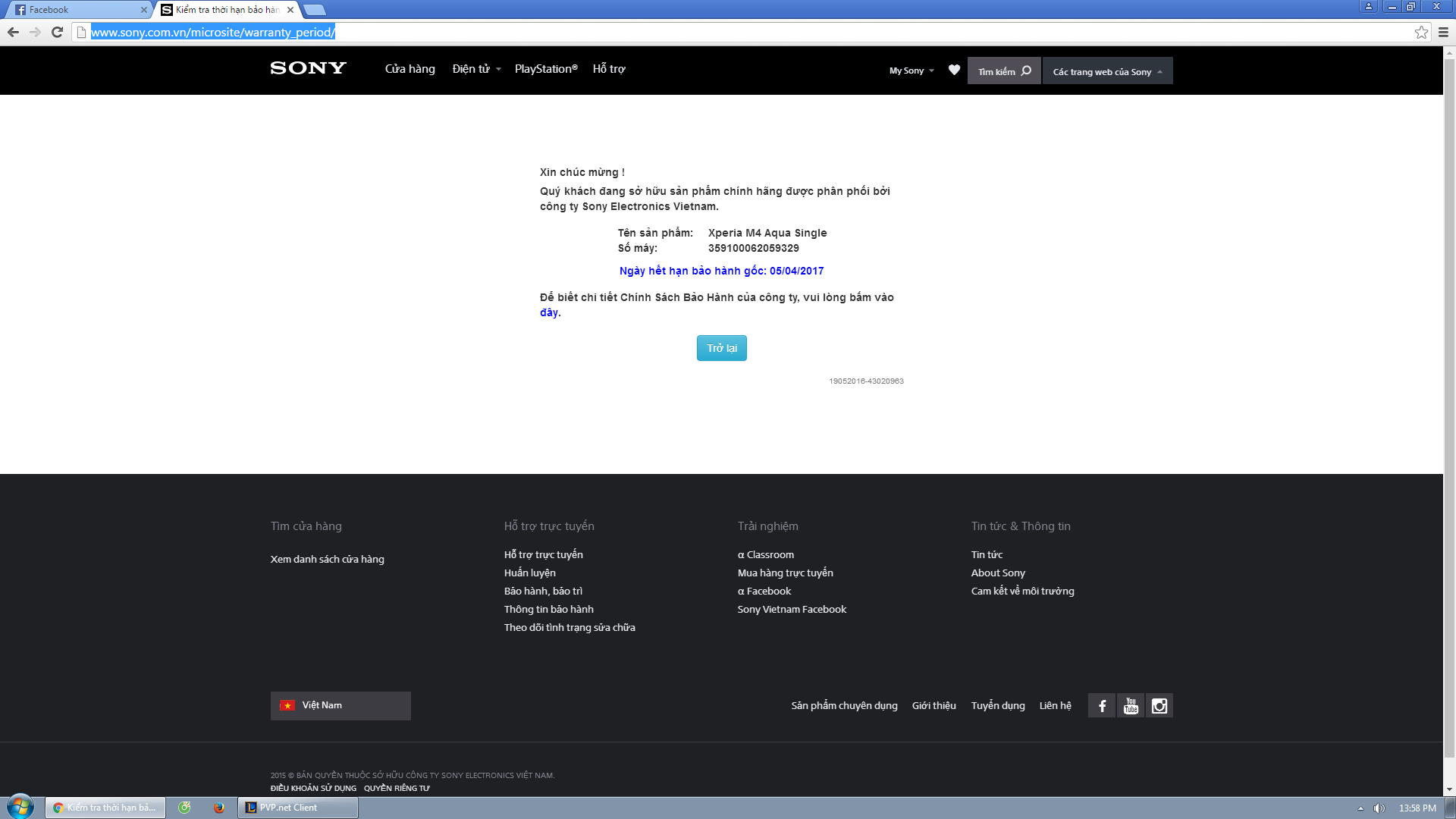This screenshot has width=1456, height=819.
Task: Open PlayStation menu item
Action: [546, 69]
